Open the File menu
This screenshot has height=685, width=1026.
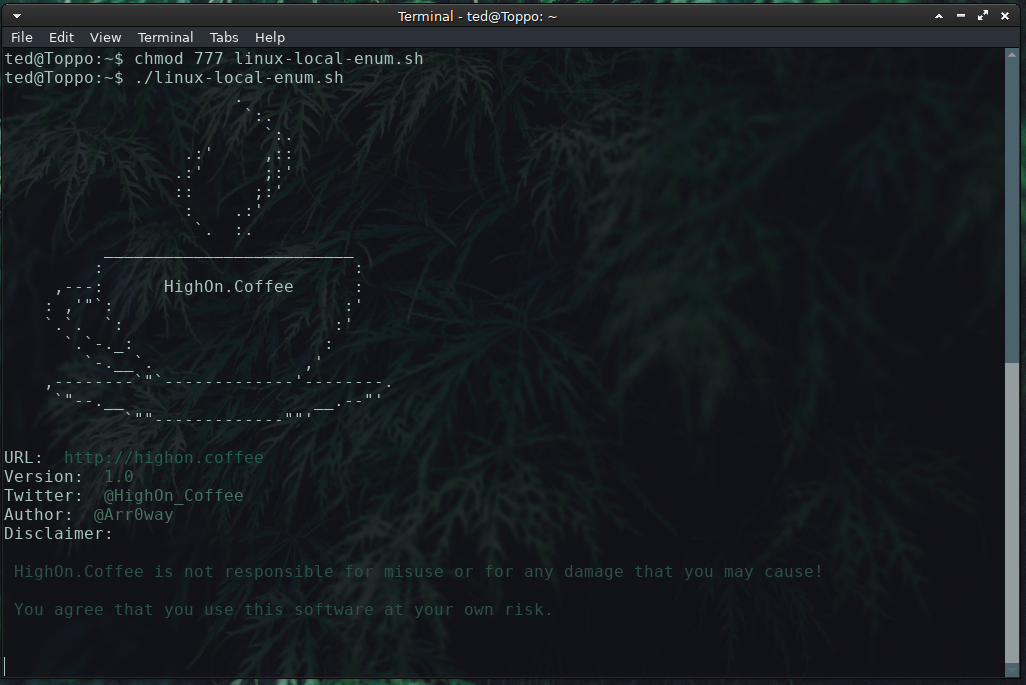pyautogui.click(x=22, y=37)
